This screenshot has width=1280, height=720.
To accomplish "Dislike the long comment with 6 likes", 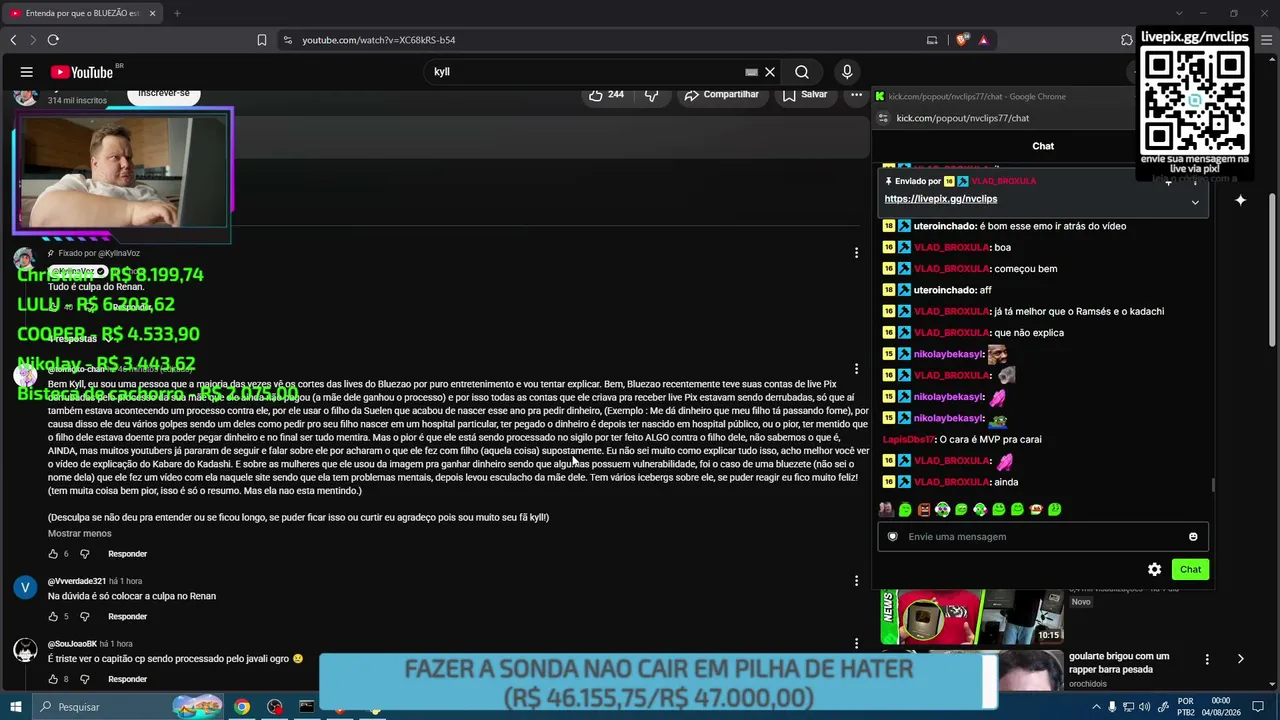I will (84, 554).
